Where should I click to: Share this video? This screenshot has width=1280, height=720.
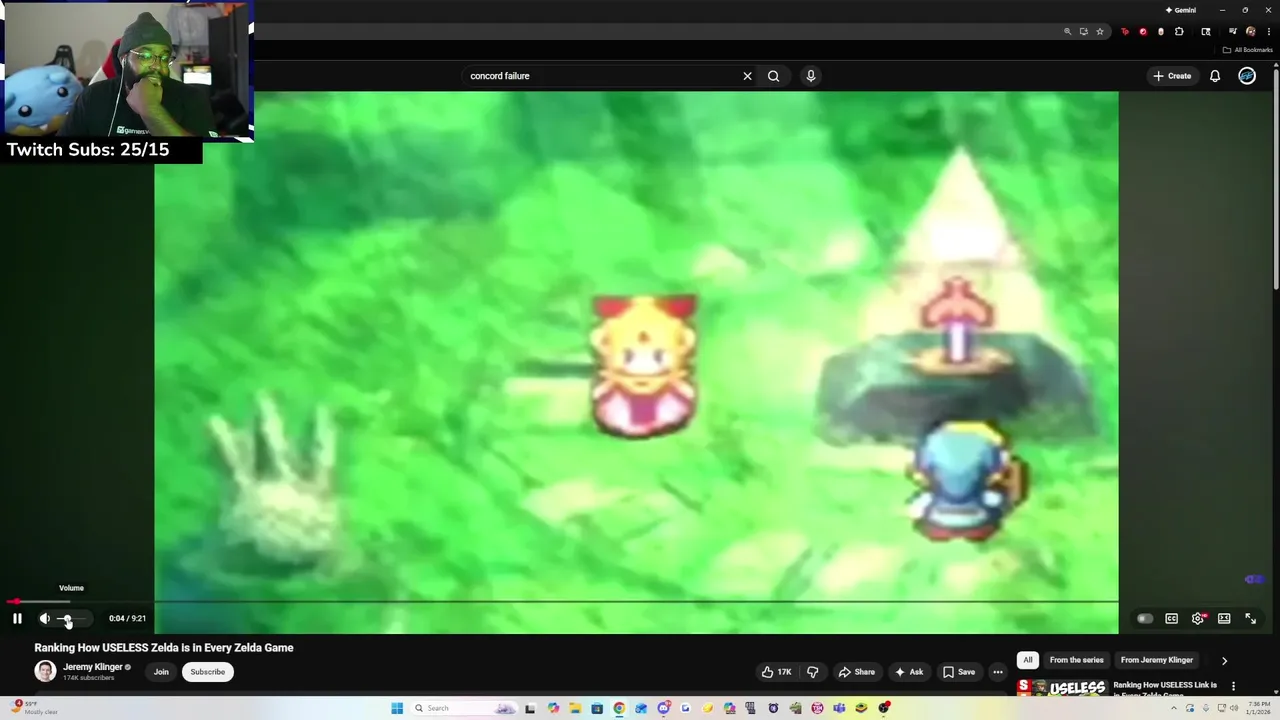857,672
